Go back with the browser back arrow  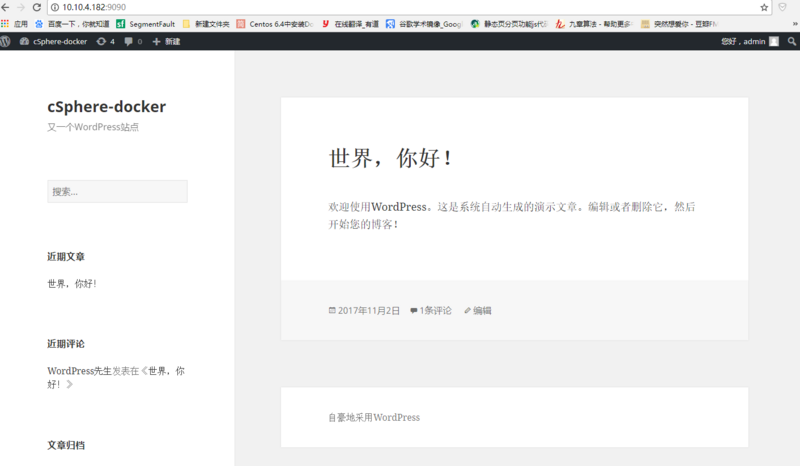point(5,7)
